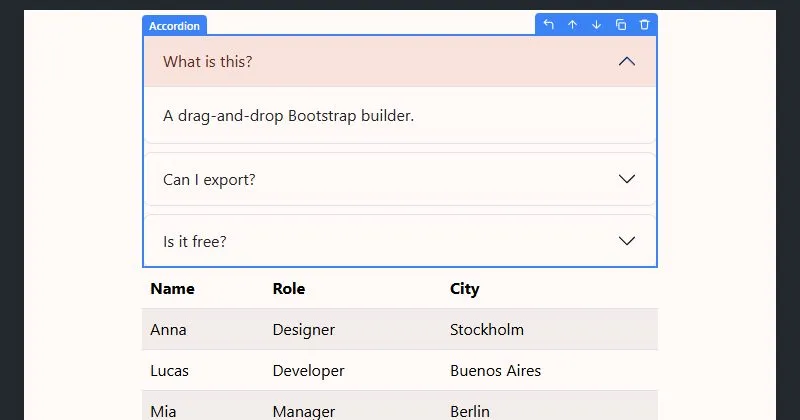Select the Manager table cell
Screen dimensions: 800x420
point(353,406)
